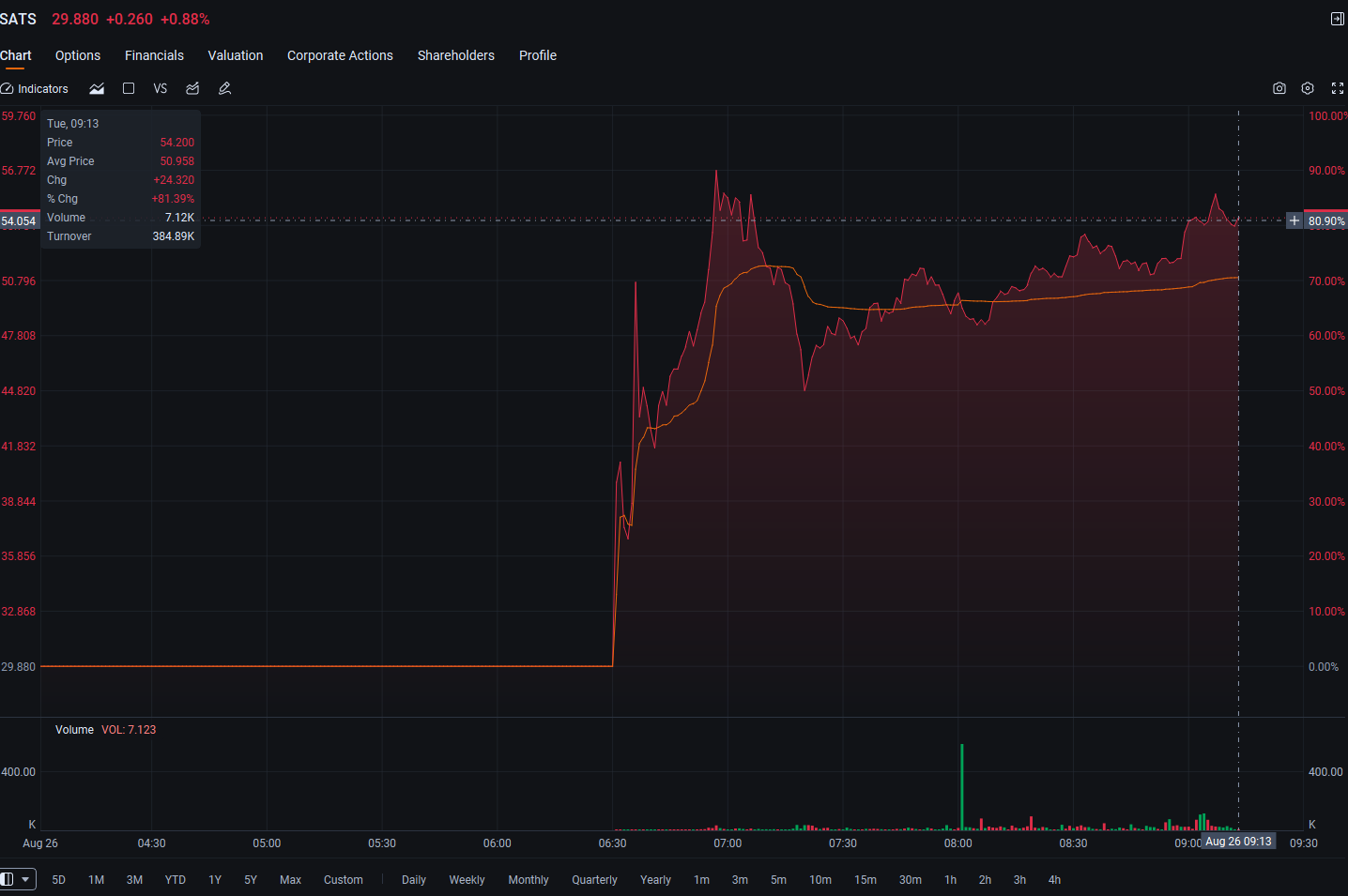
Task: Switch to the Financials tab
Action: [154, 55]
